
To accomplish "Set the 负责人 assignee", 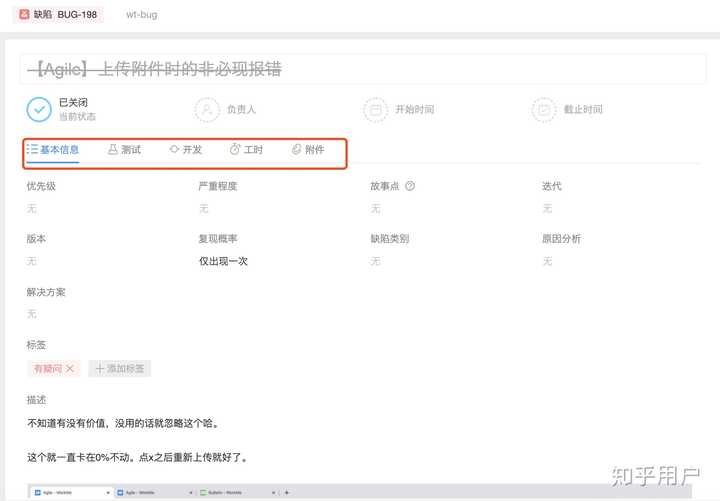I will (x=225, y=109).
